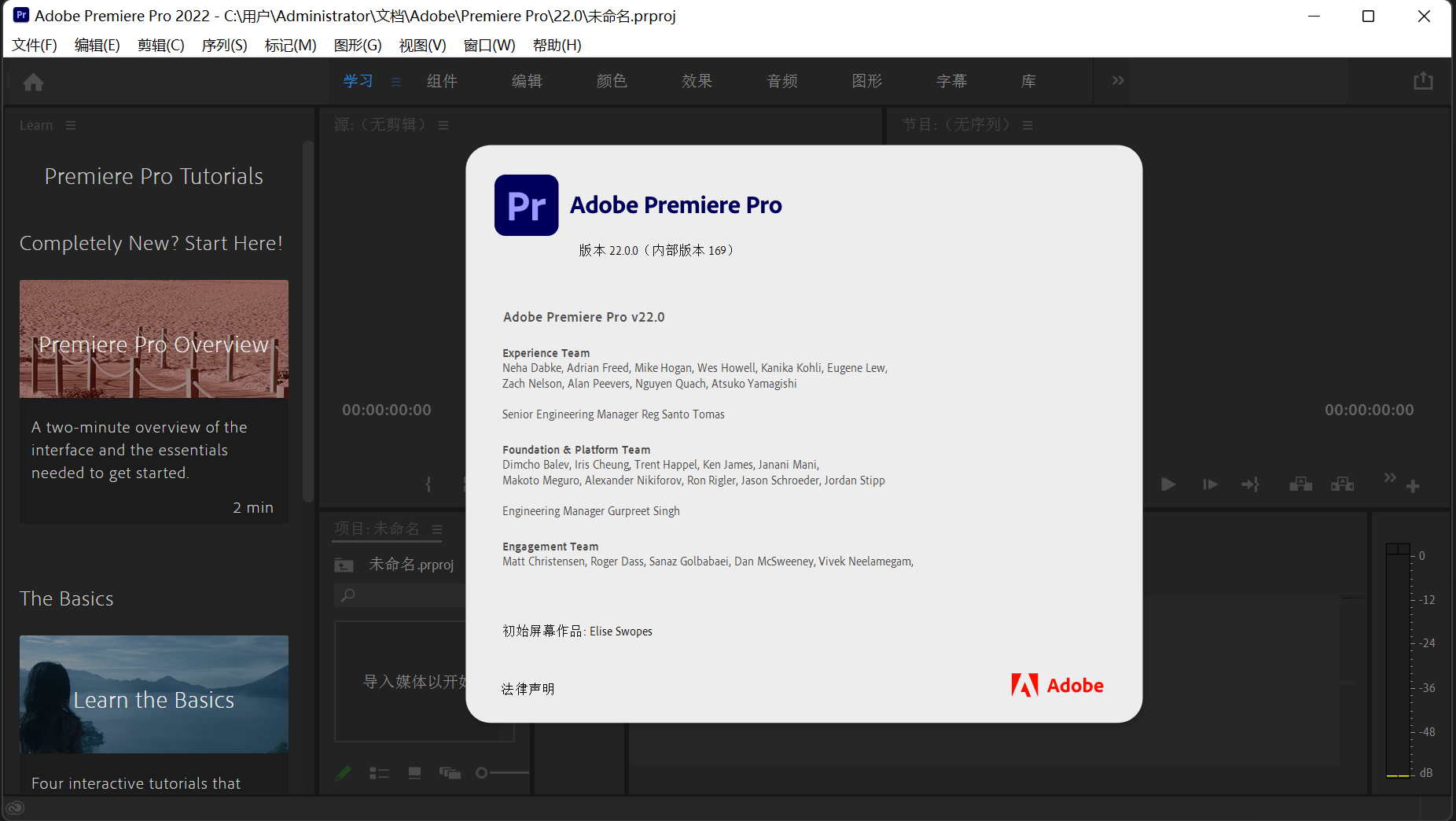Go to the Home screen icon
Screen dimensions: 1456x821
(33, 82)
